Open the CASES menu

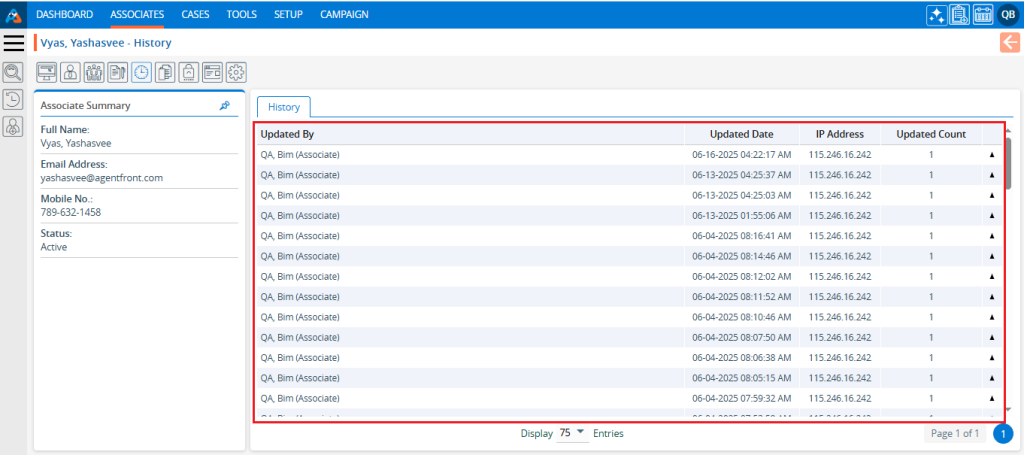[197, 14]
